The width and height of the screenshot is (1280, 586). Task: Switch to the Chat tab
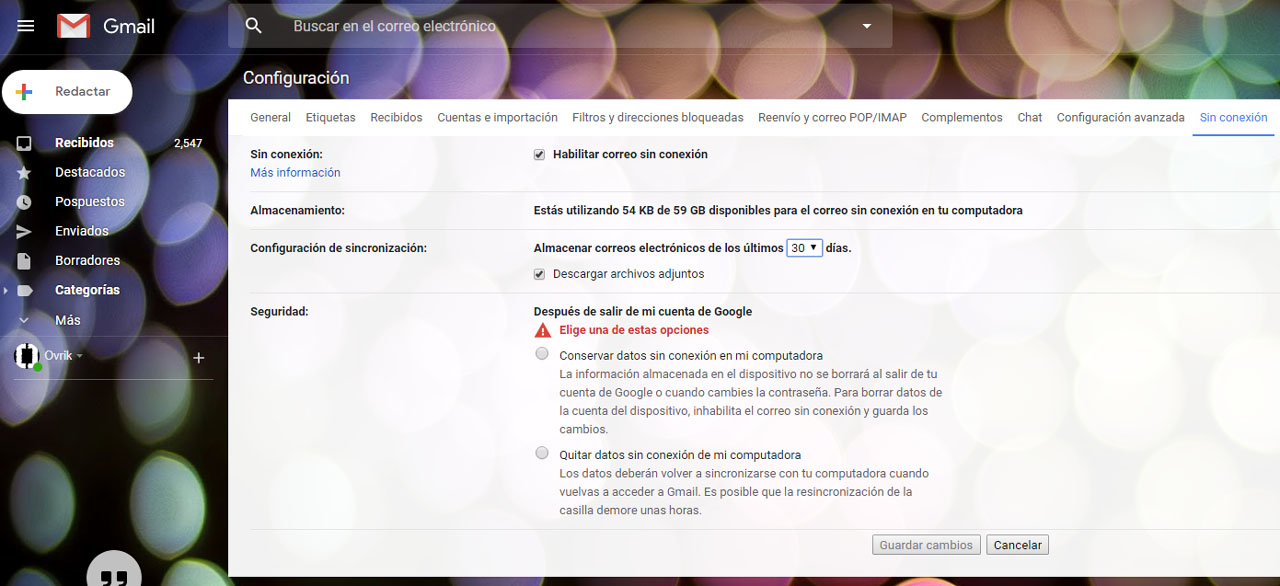pos(1030,117)
